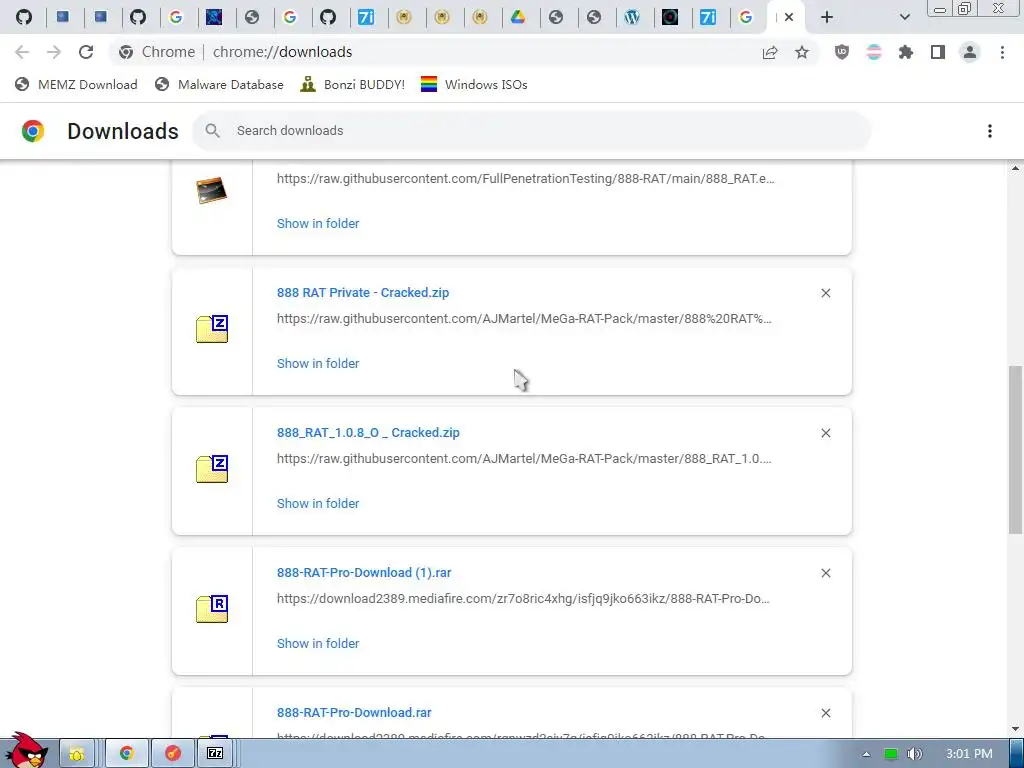Switch to the Google Drive tab
Screen dimensions: 1024x768
(518, 17)
